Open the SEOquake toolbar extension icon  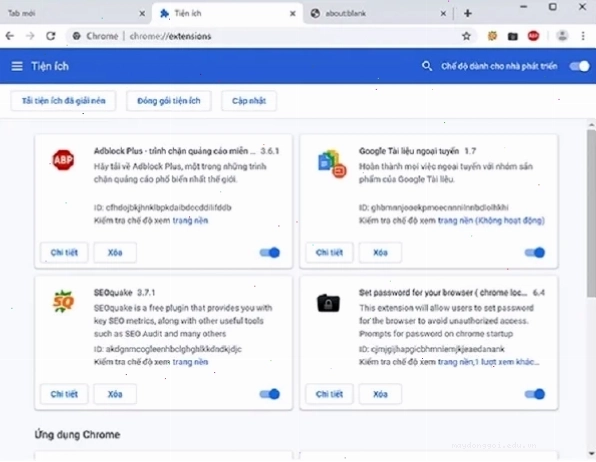pos(492,36)
